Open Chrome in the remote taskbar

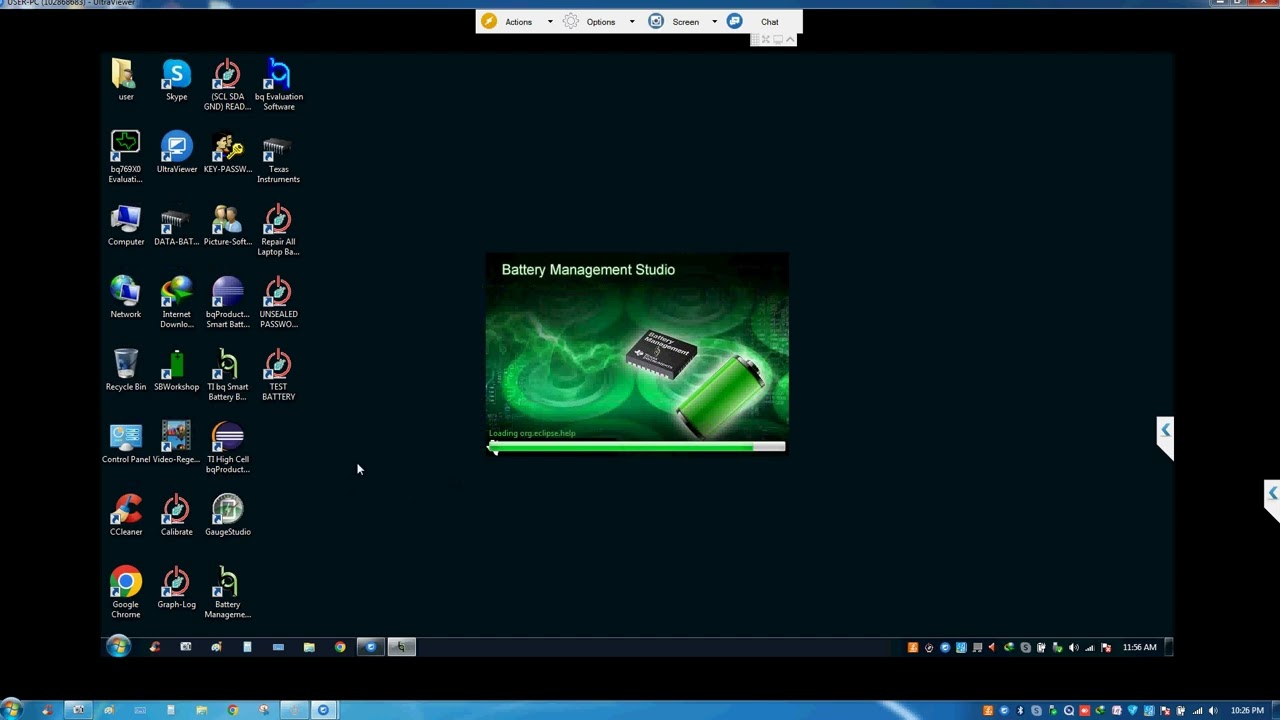(x=340, y=647)
